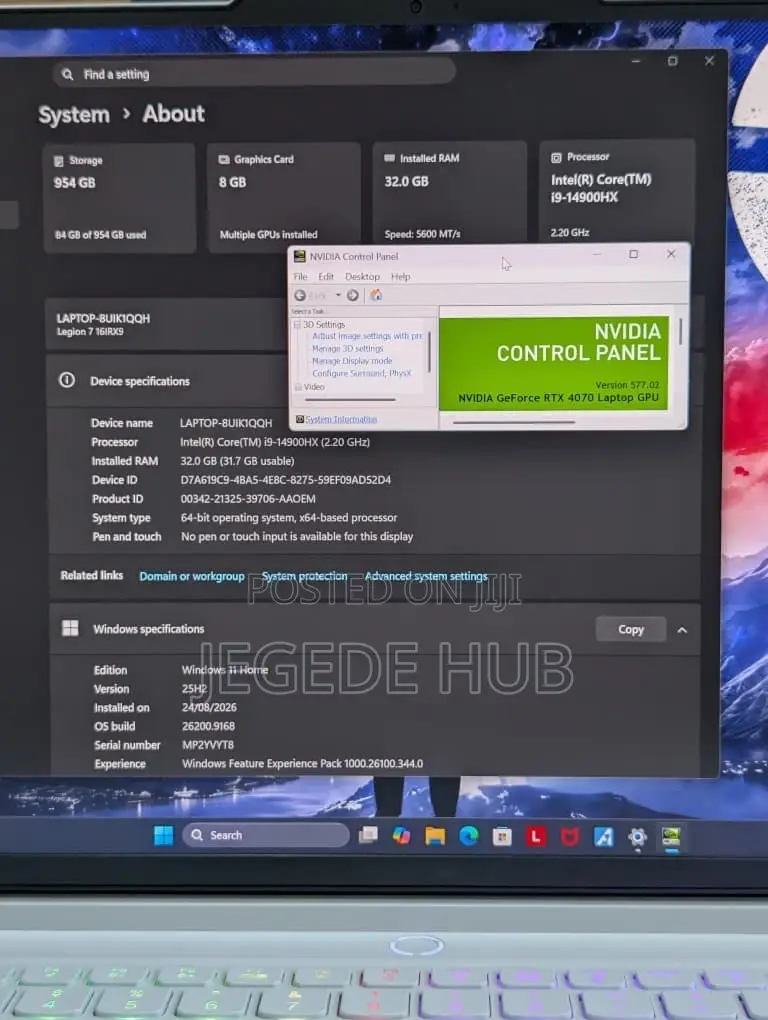Click the search magnifier icon in Settings
The height and width of the screenshot is (1020, 768).
point(68,74)
